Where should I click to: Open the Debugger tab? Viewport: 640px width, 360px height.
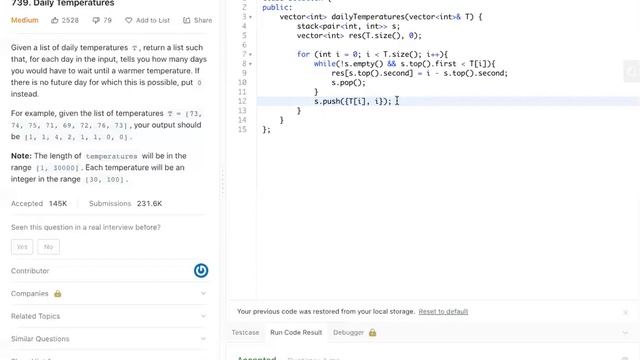348,332
